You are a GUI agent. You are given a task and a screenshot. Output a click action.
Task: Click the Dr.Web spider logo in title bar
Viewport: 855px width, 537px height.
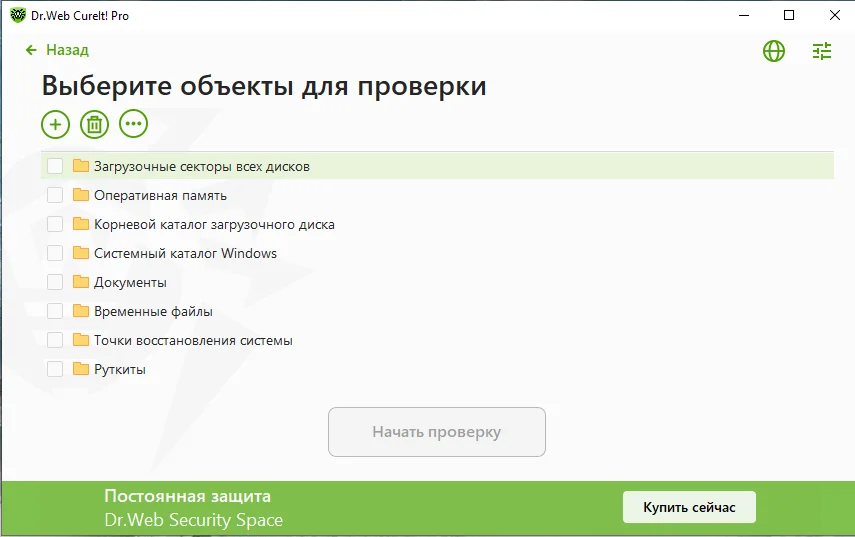point(17,15)
